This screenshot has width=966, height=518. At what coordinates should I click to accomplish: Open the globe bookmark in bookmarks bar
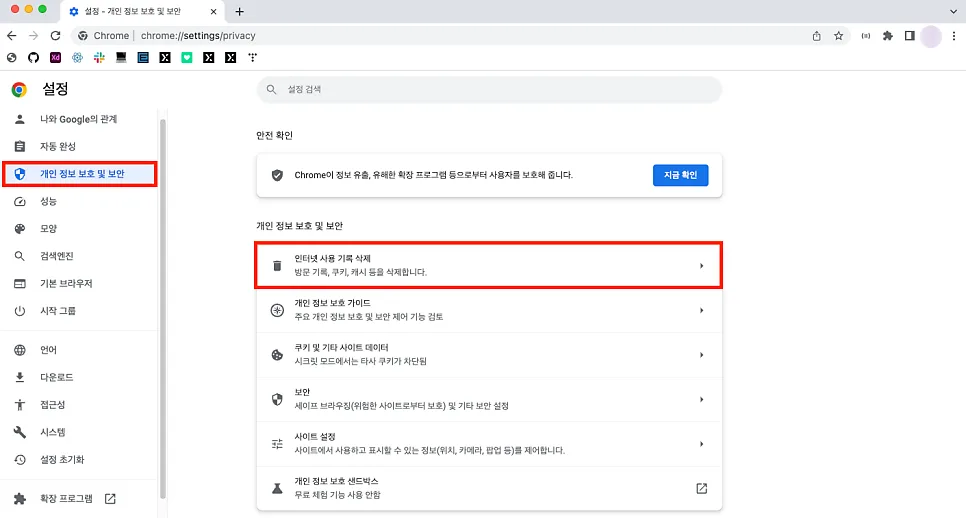click(12, 57)
